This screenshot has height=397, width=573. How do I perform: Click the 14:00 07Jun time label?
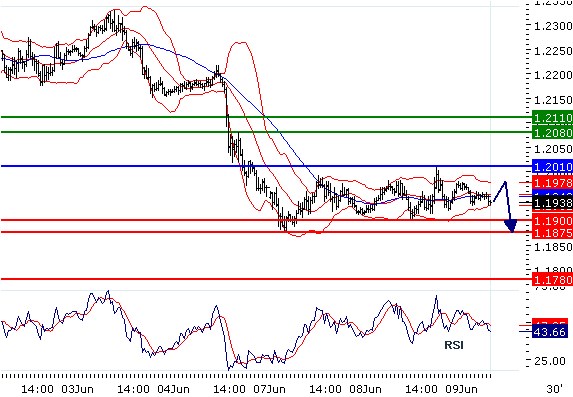tap(249, 389)
